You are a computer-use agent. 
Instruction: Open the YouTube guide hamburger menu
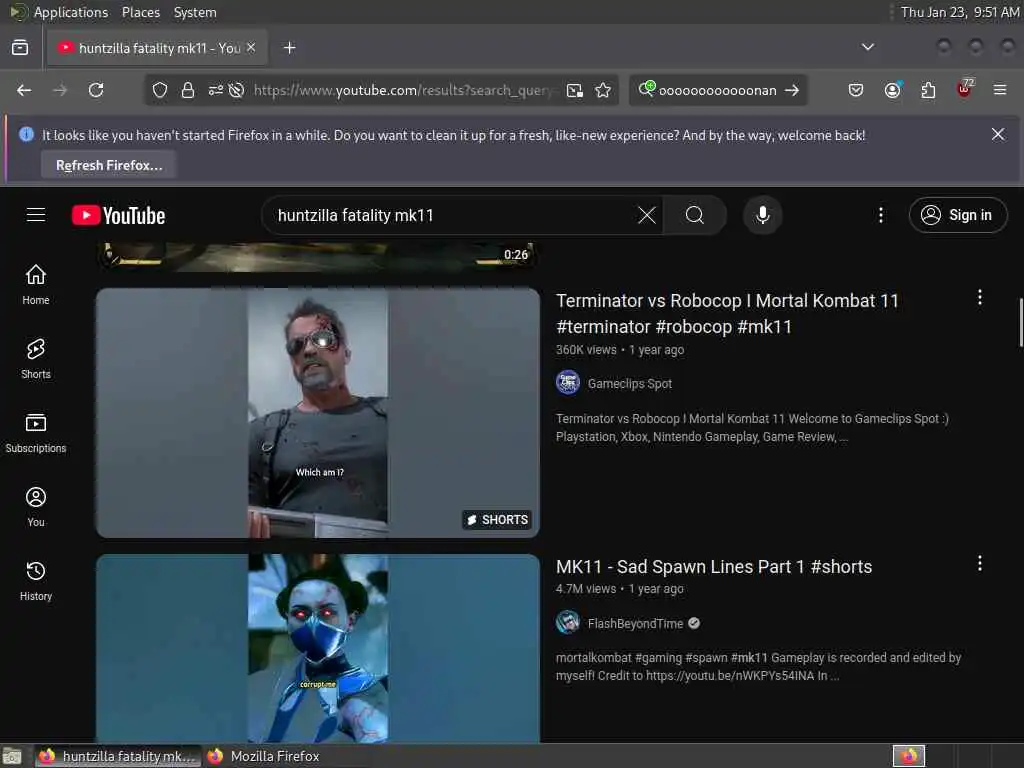[36, 215]
